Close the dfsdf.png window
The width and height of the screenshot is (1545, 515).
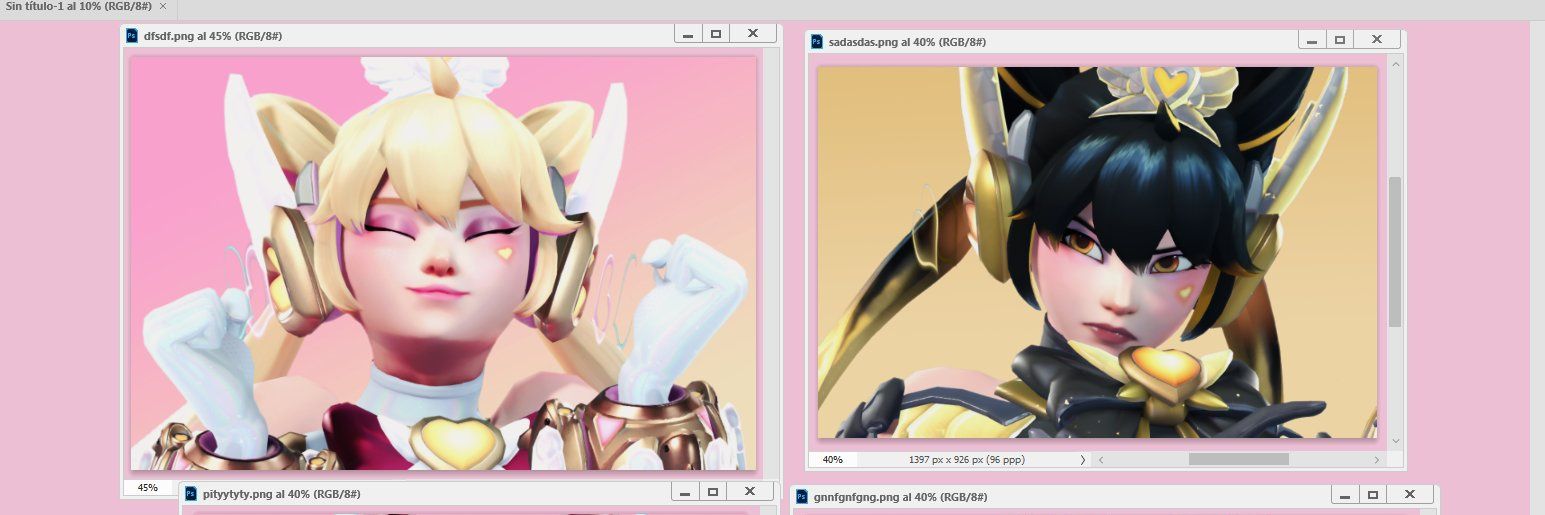pos(753,34)
